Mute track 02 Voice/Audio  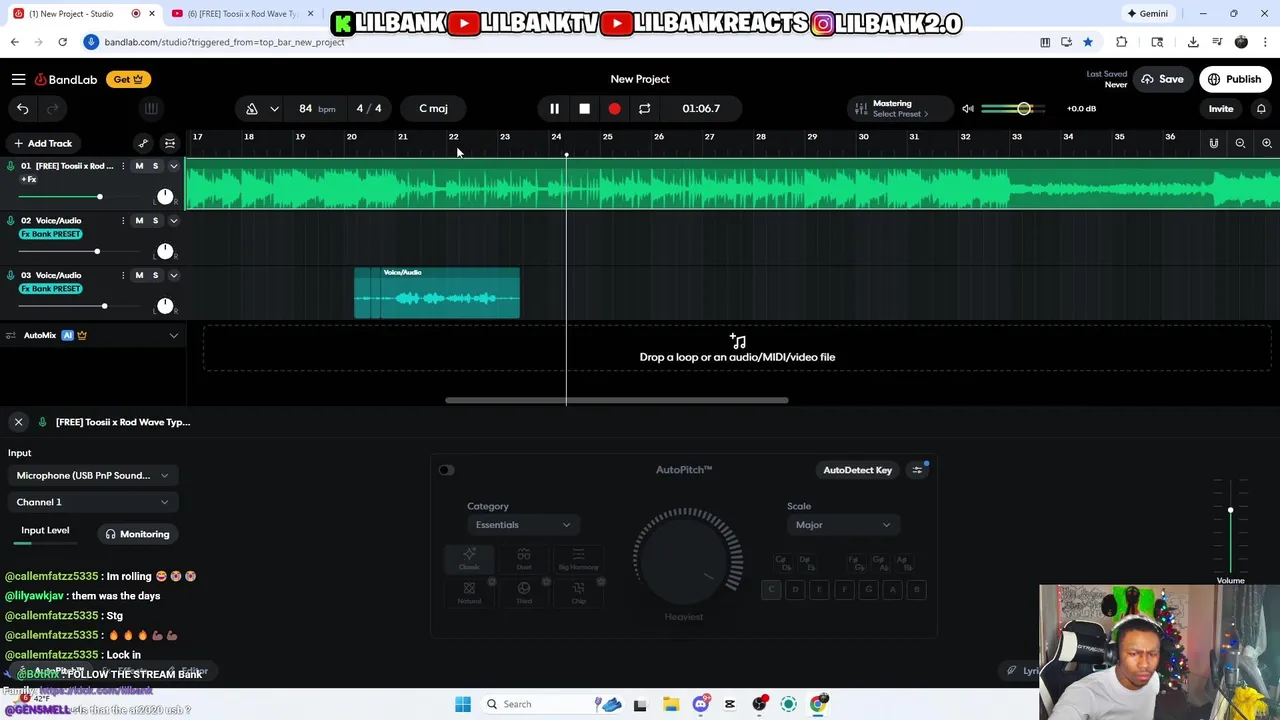pos(139,220)
